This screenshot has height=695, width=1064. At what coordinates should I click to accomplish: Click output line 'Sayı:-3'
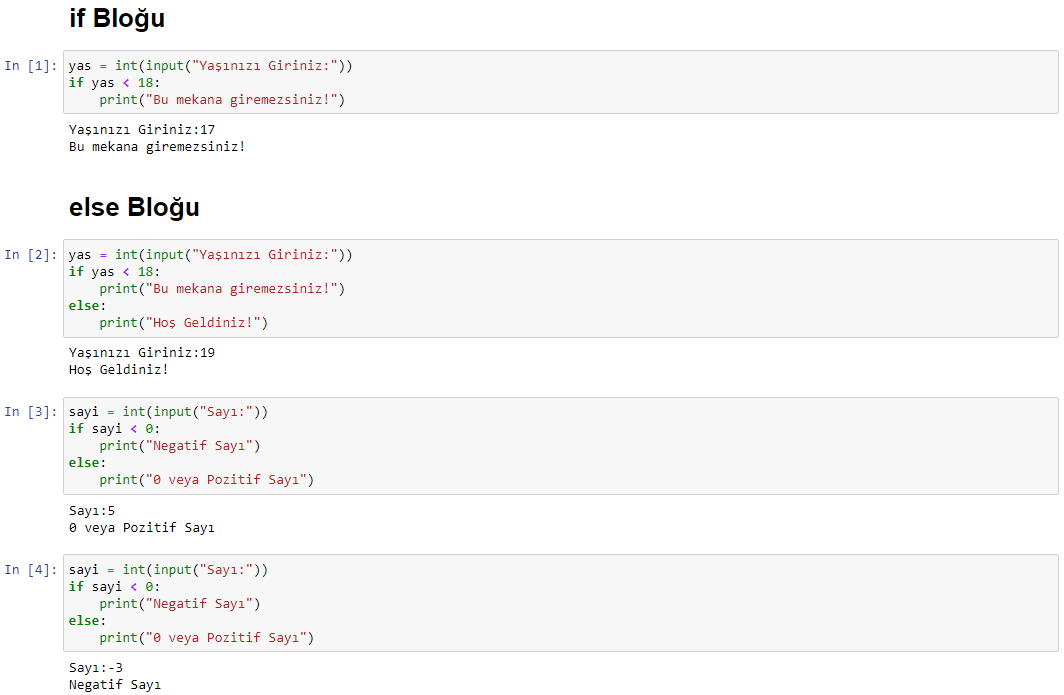(96, 668)
